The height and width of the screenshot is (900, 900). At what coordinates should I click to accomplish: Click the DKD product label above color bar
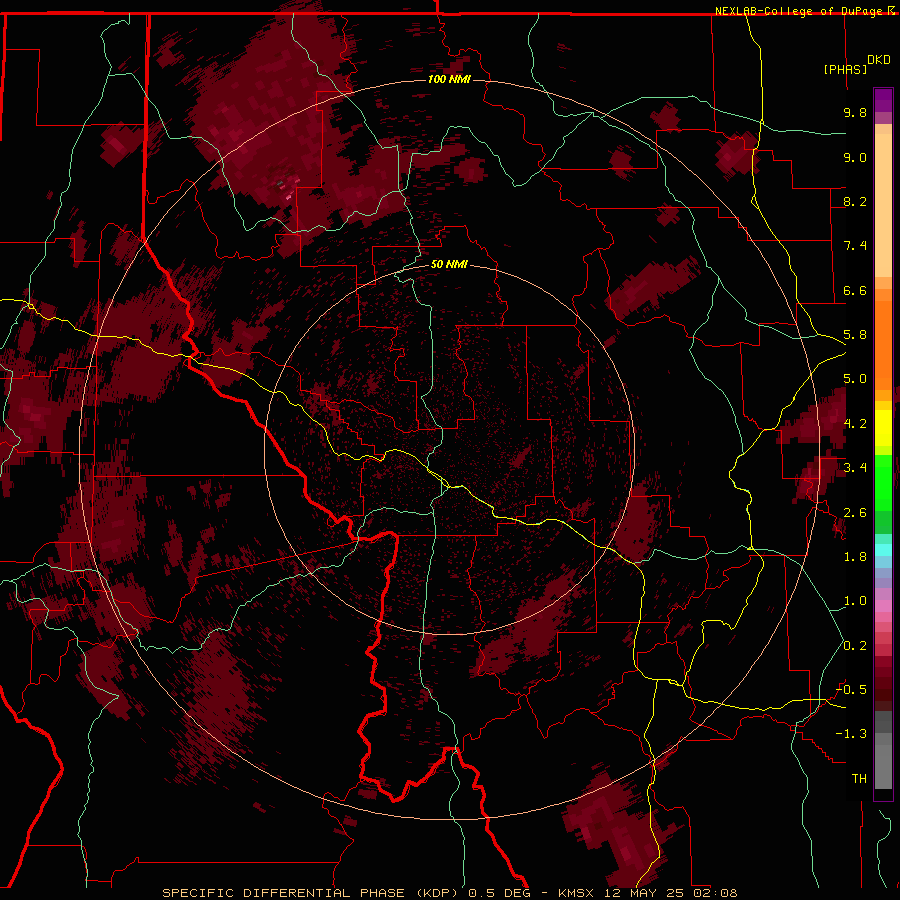tap(879, 60)
